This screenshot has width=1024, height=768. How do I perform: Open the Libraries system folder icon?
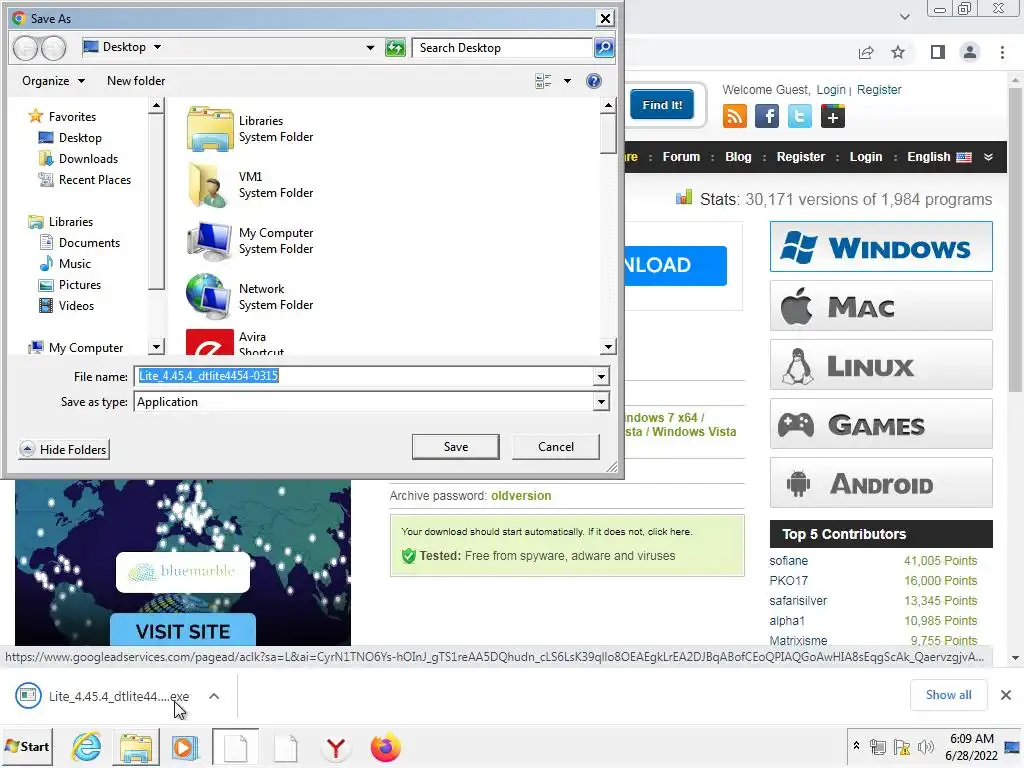210,129
